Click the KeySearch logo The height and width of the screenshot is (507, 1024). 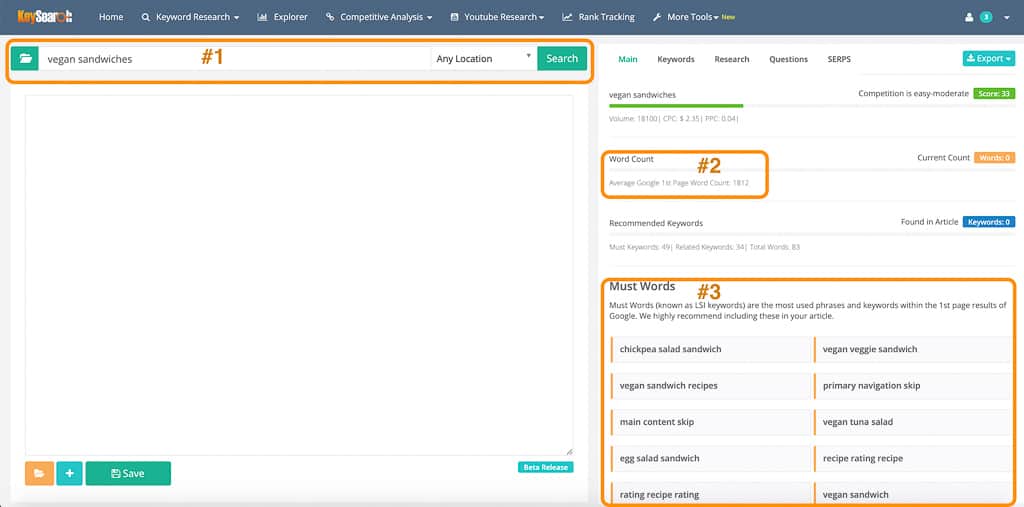point(45,17)
